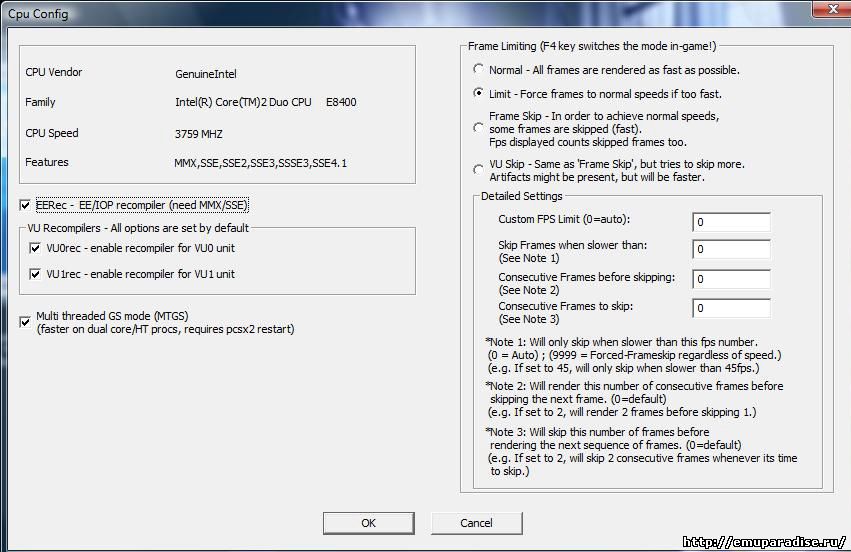
Task: Click the GenuineIntel vendor value
Action: 206,74
